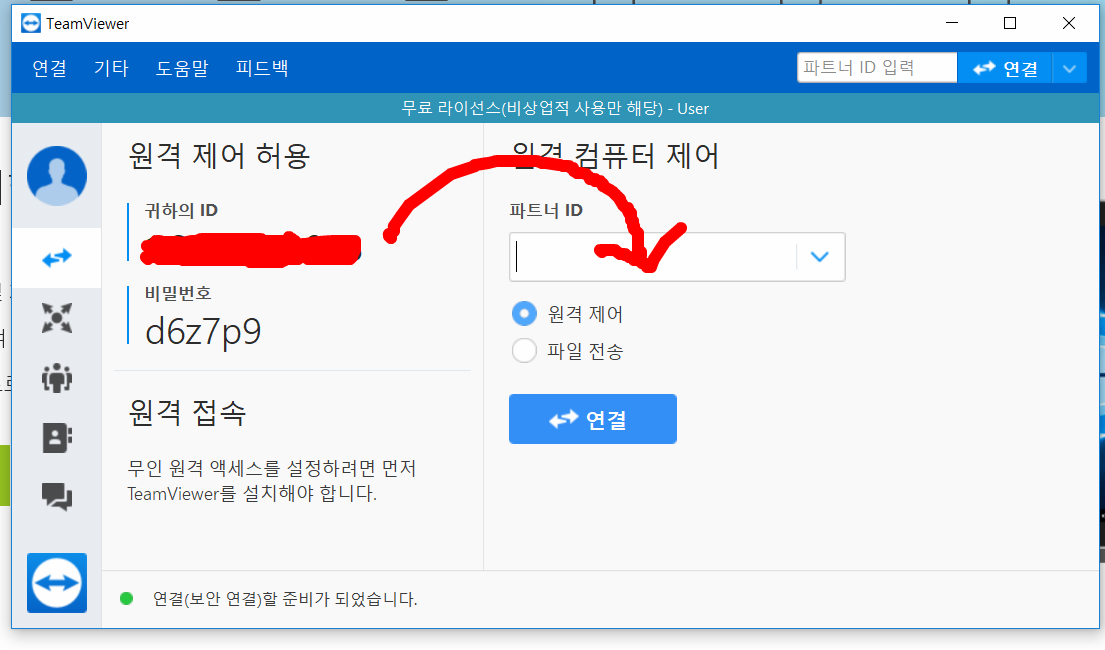This screenshot has height=650, width=1105.
Task: Open the 기타 menu
Action: (x=111, y=68)
